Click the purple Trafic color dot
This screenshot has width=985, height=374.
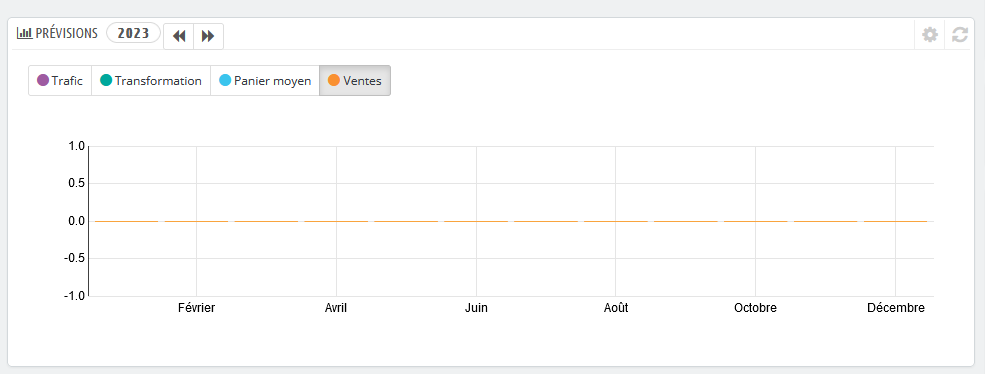point(43,80)
